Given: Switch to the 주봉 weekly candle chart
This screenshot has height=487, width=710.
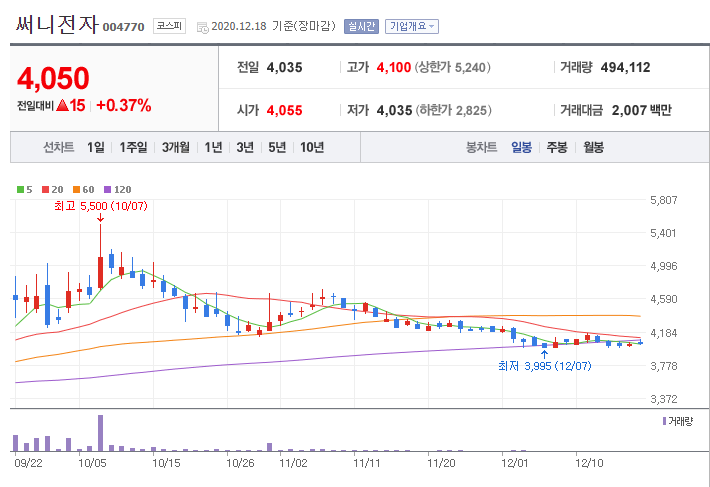Looking at the screenshot, I should click(x=557, y=147).
